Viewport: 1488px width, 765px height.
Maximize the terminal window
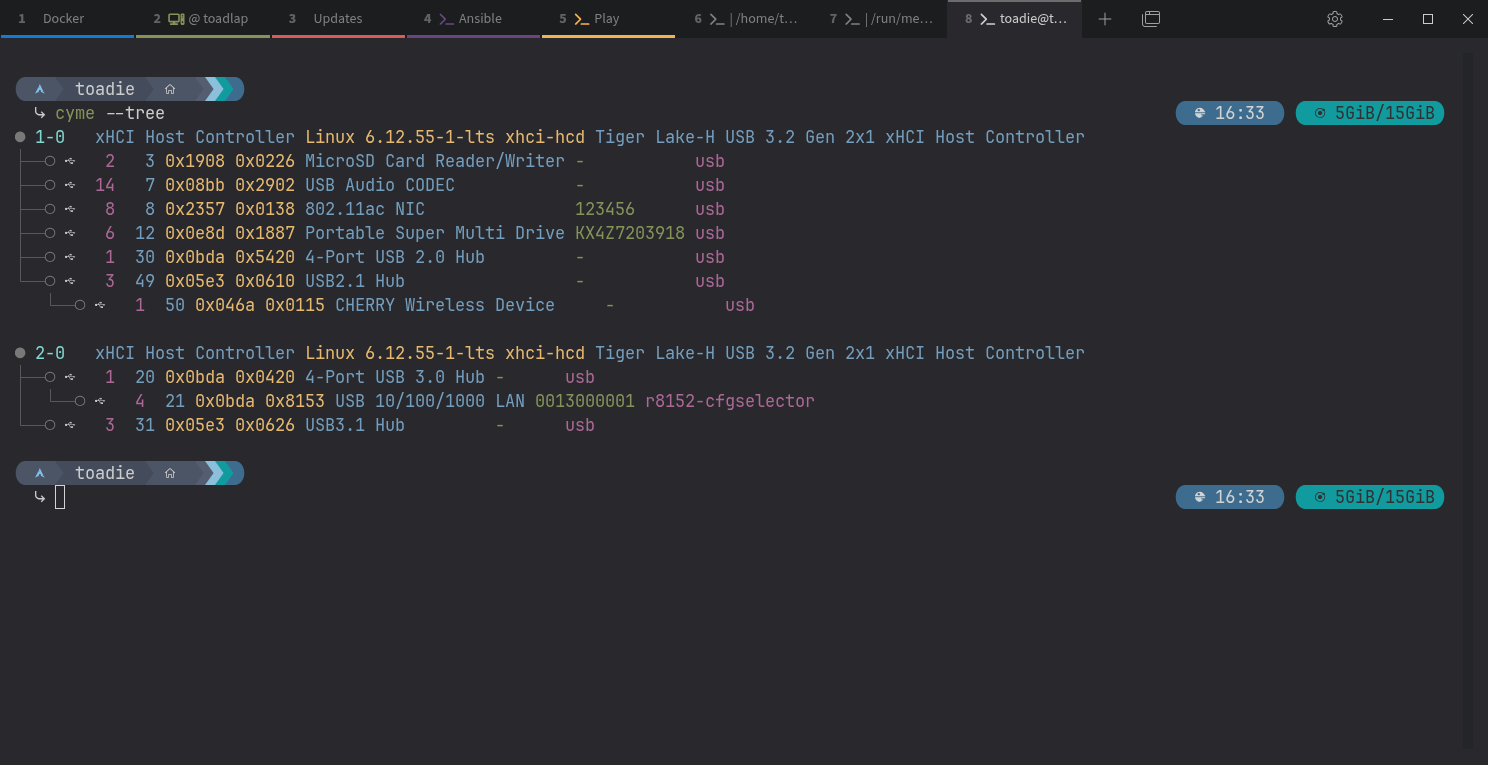[x=1428, y=19]
